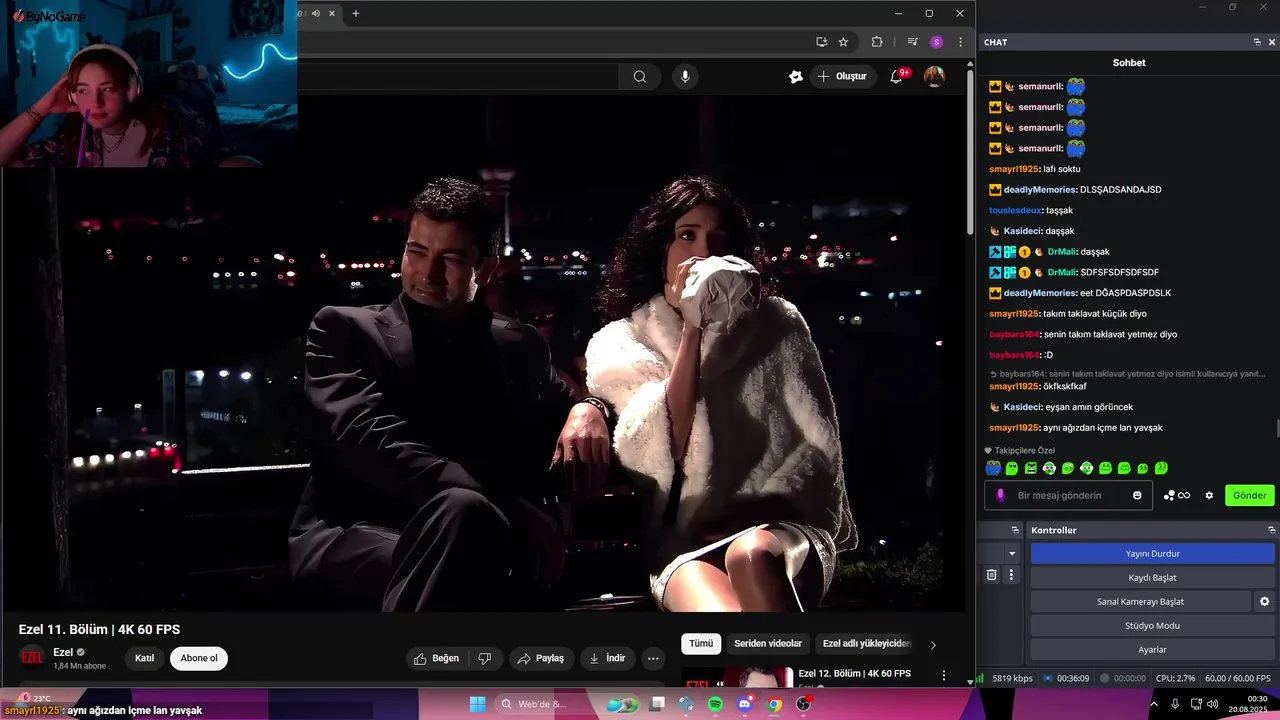
Task: Open the YouTube sparkle AI icon
Action: click(796, 76)
